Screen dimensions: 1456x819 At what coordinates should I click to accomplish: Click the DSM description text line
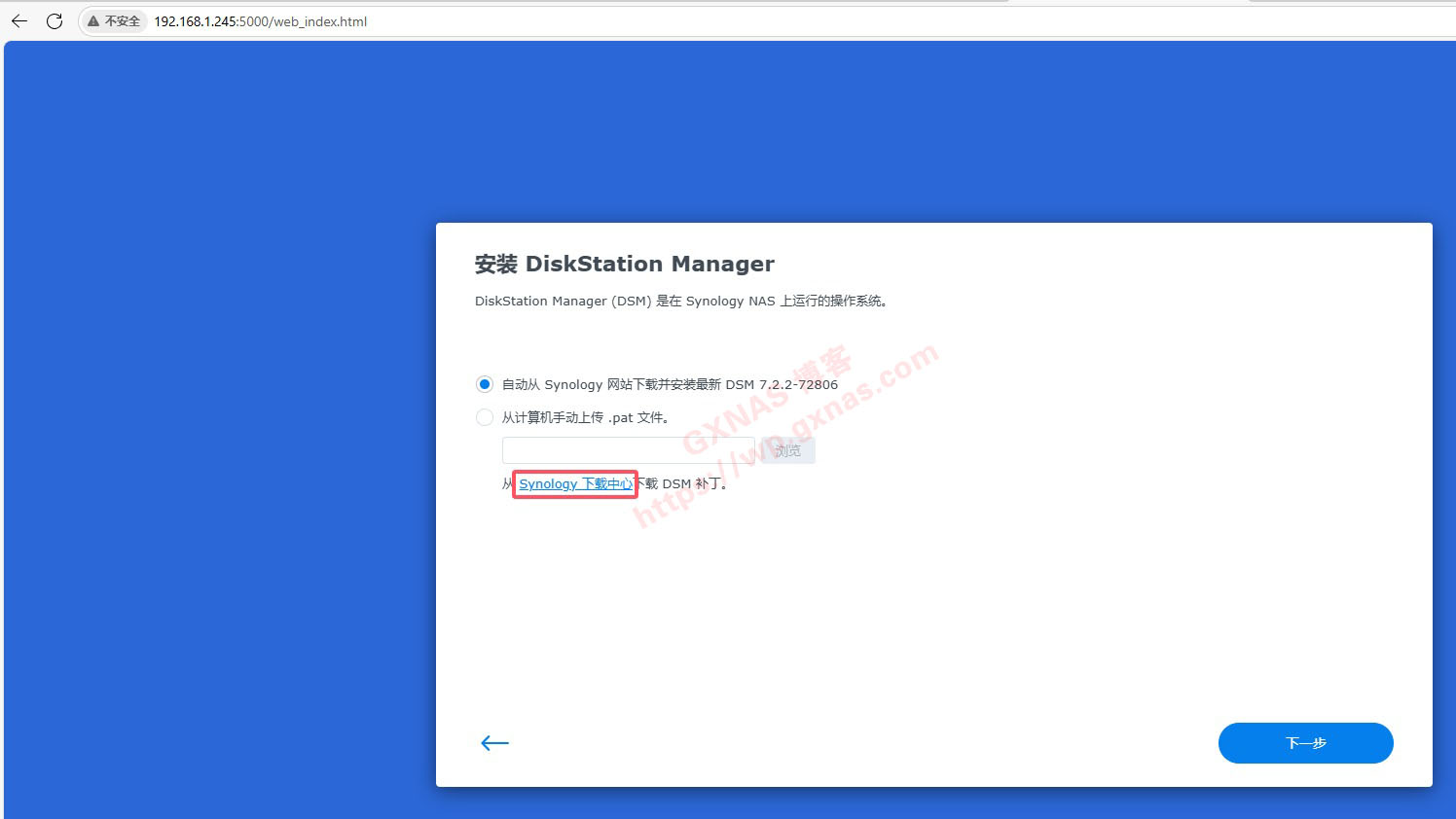[680, 302]
